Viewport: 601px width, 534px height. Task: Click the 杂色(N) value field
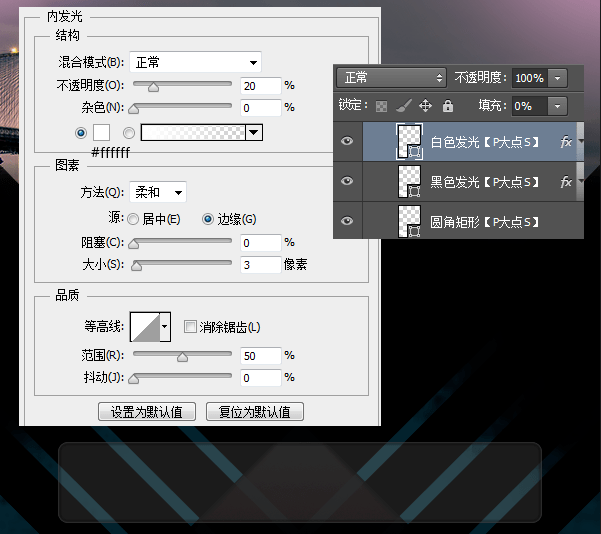261,108
